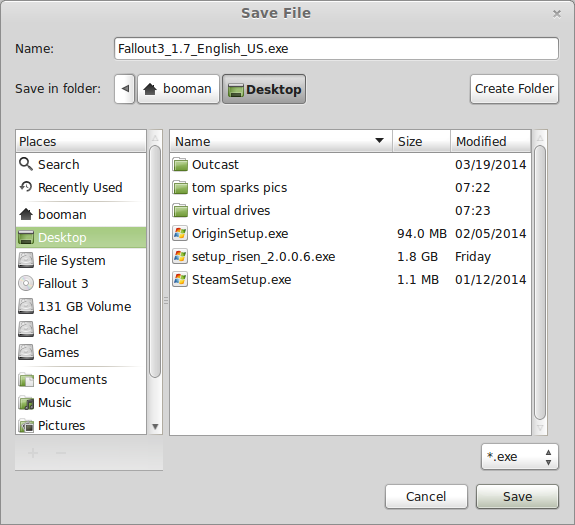This screenshot has width=575, height=525.
Task: Click the 02/05/2014 modified date
Action: (x=491, y=234)
